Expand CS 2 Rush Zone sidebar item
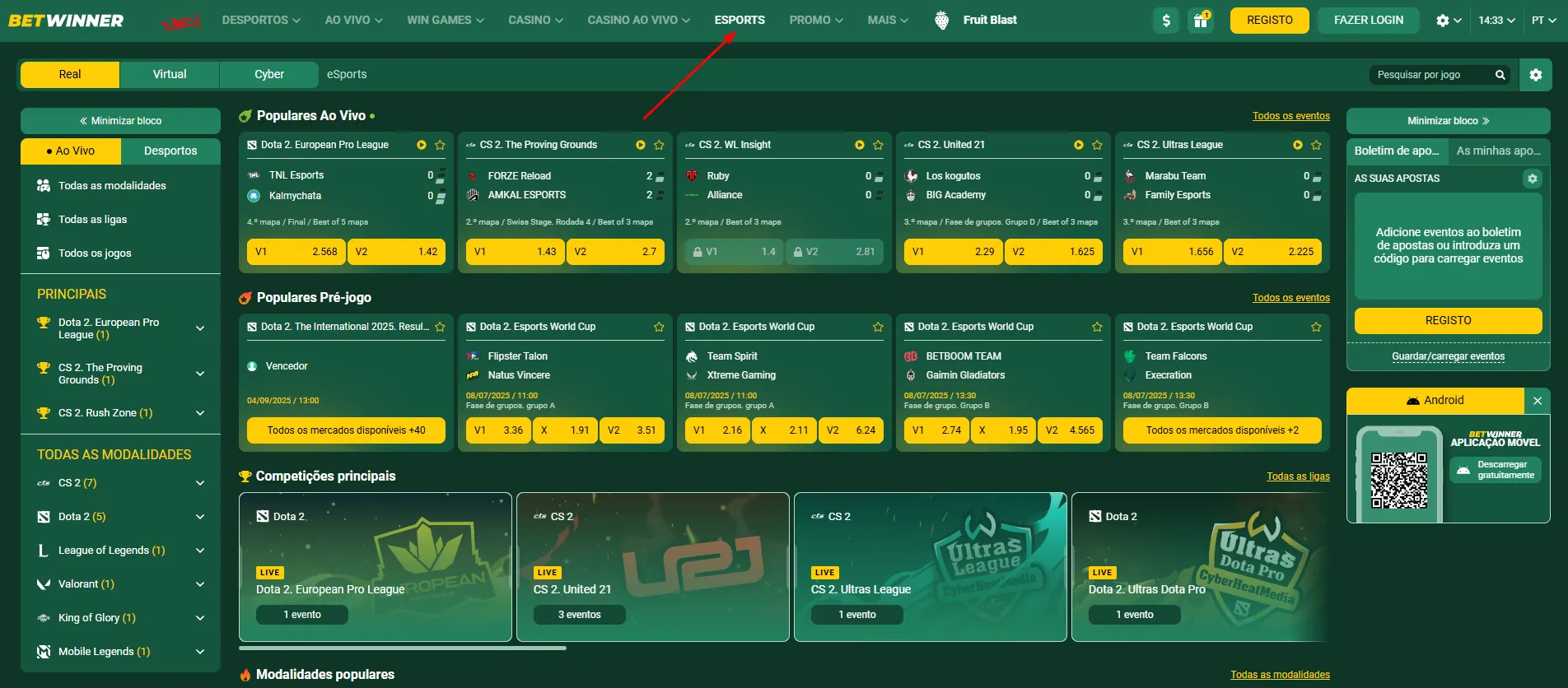The image size is (1568, 688). [200, 413]
